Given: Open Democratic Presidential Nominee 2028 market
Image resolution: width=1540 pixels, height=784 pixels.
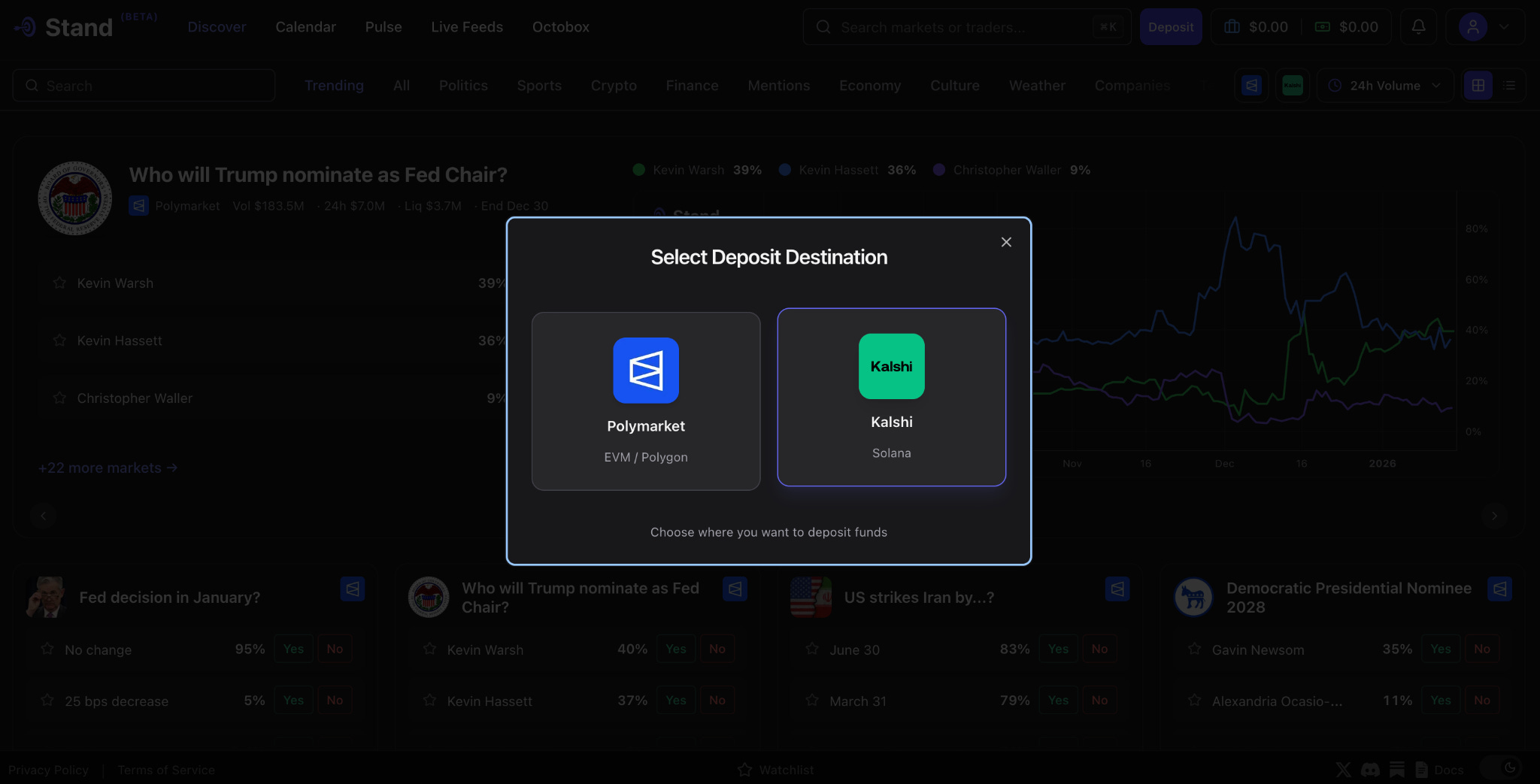Looking at the screenshot, I should tap(1348, 598).
